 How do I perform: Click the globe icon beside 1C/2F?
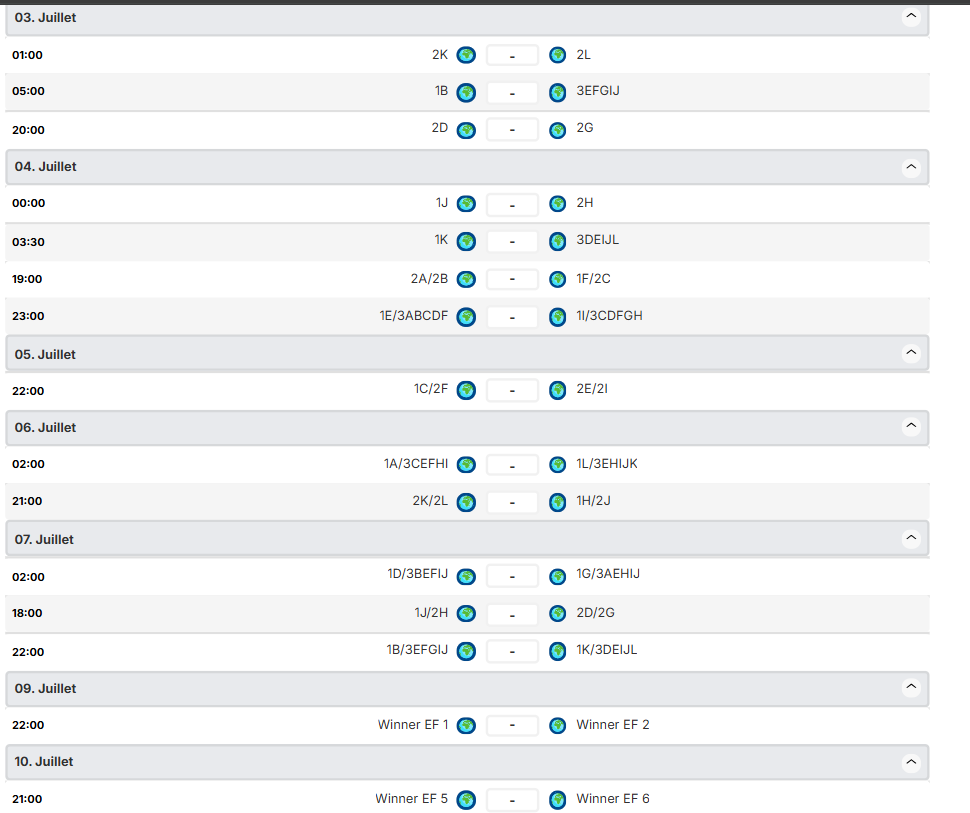click(x=466, y=390)
